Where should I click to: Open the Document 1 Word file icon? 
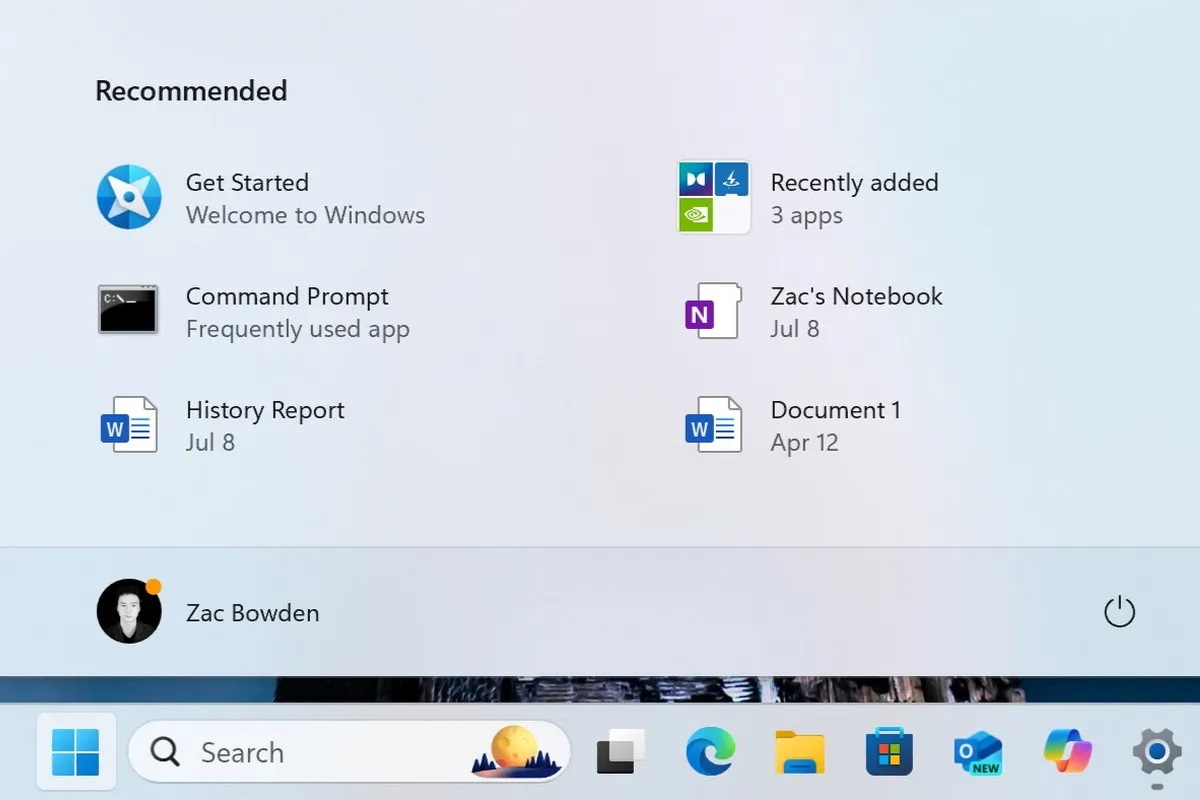713,425
